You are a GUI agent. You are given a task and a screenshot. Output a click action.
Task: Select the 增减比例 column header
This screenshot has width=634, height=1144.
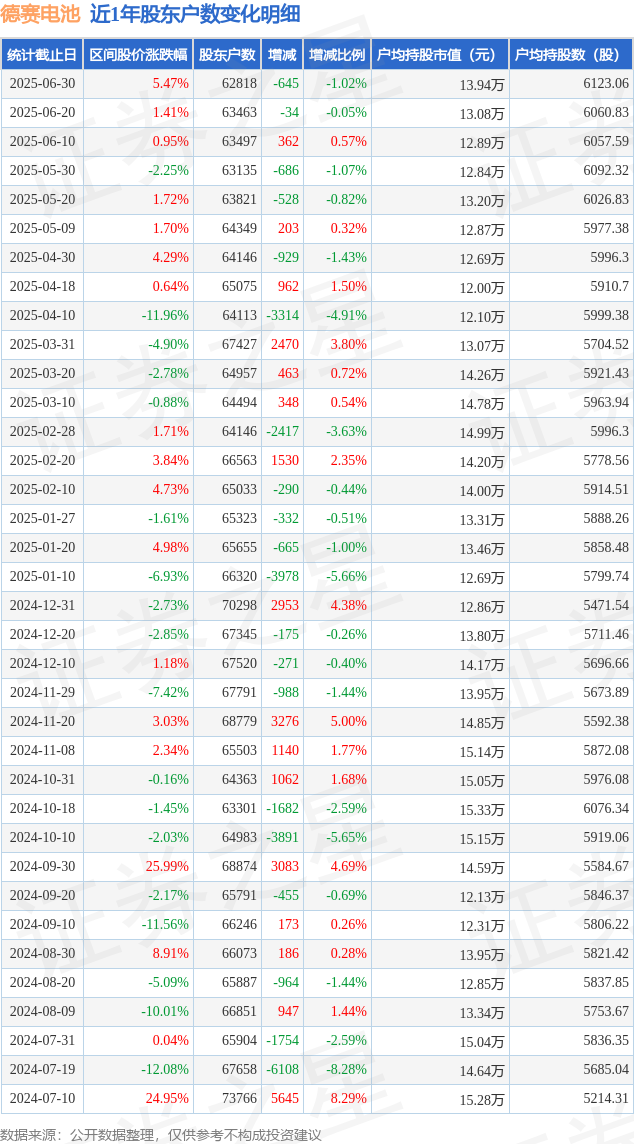(x=337, y=55)
